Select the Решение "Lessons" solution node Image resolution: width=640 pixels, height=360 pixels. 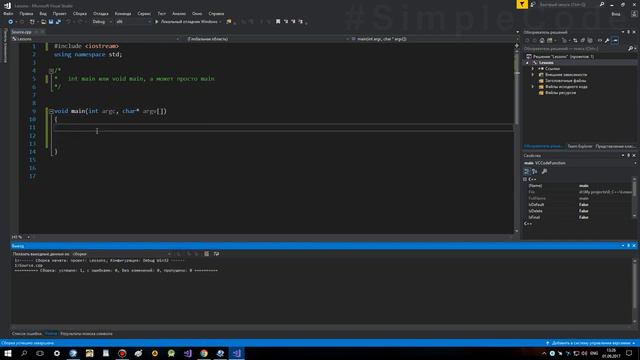pos(560,57)
